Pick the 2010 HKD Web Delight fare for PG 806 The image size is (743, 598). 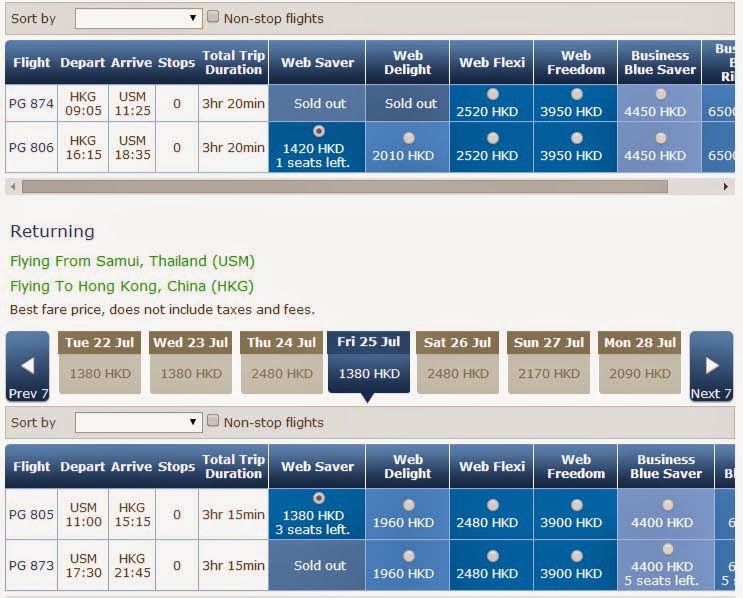(x=408, y=138)
